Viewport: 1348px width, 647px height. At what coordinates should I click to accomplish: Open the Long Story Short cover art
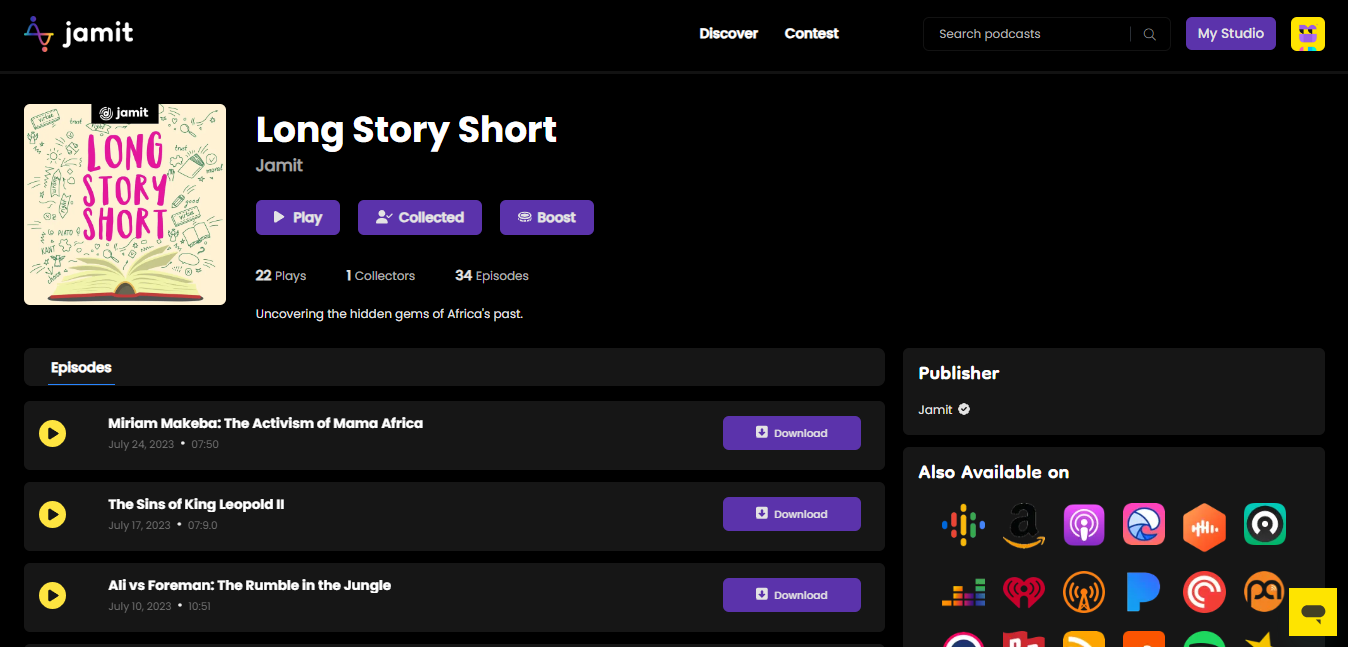[125, 205]
